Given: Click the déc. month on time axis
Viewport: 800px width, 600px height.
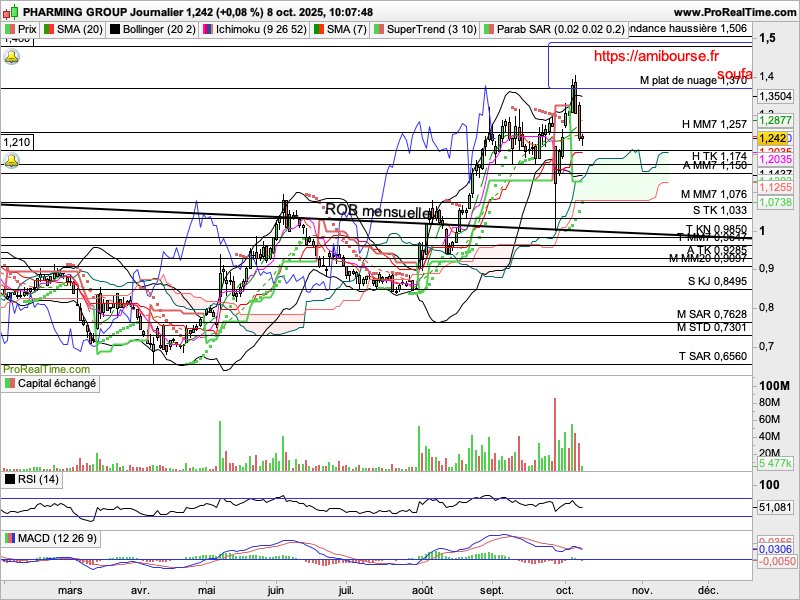Looking at the screenshot, I should [x=708, y=590].
